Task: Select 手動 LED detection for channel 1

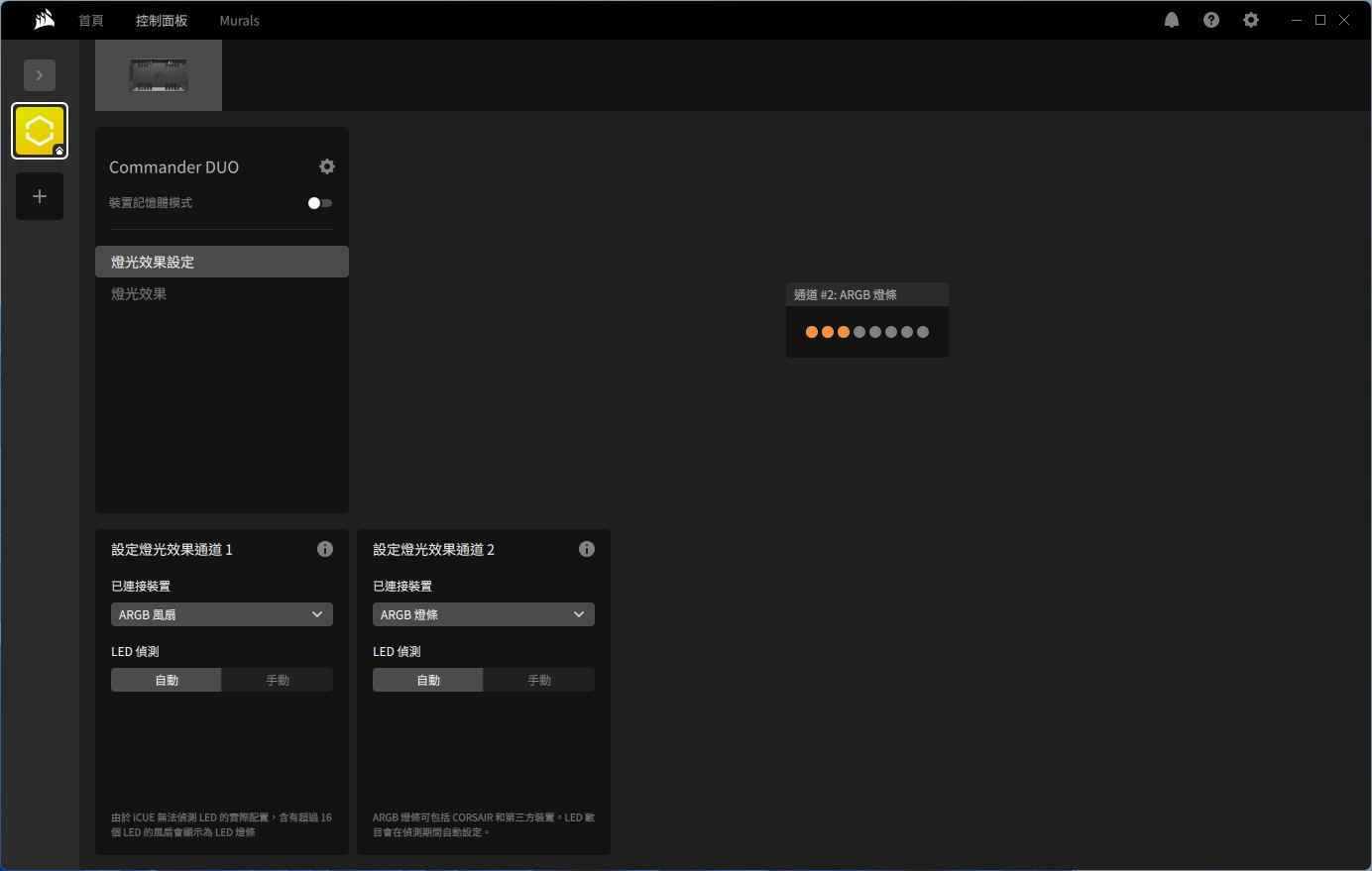Action: click(x=278, y=680)
